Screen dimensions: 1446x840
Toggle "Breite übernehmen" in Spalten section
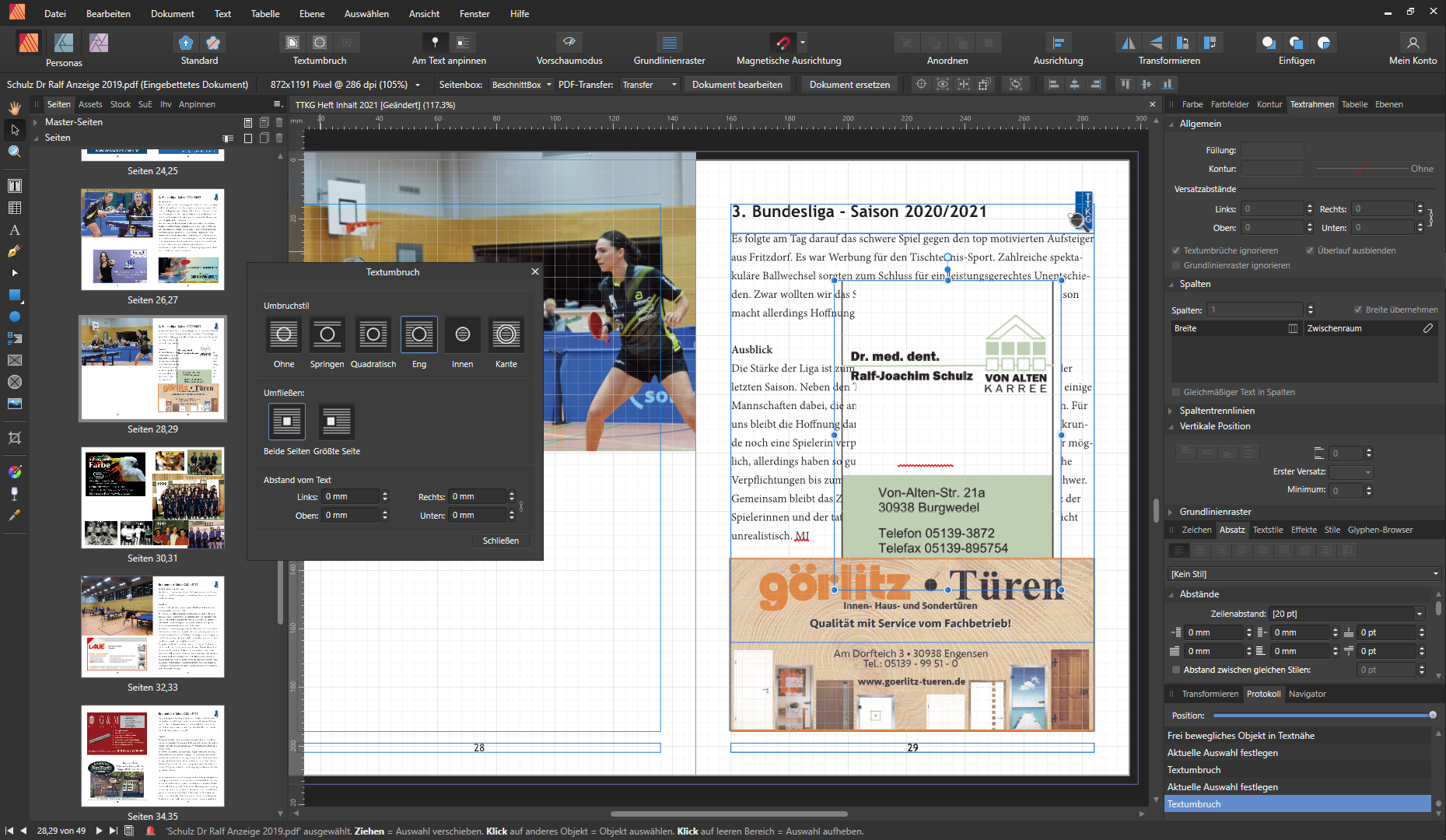tap(1358, 309)
